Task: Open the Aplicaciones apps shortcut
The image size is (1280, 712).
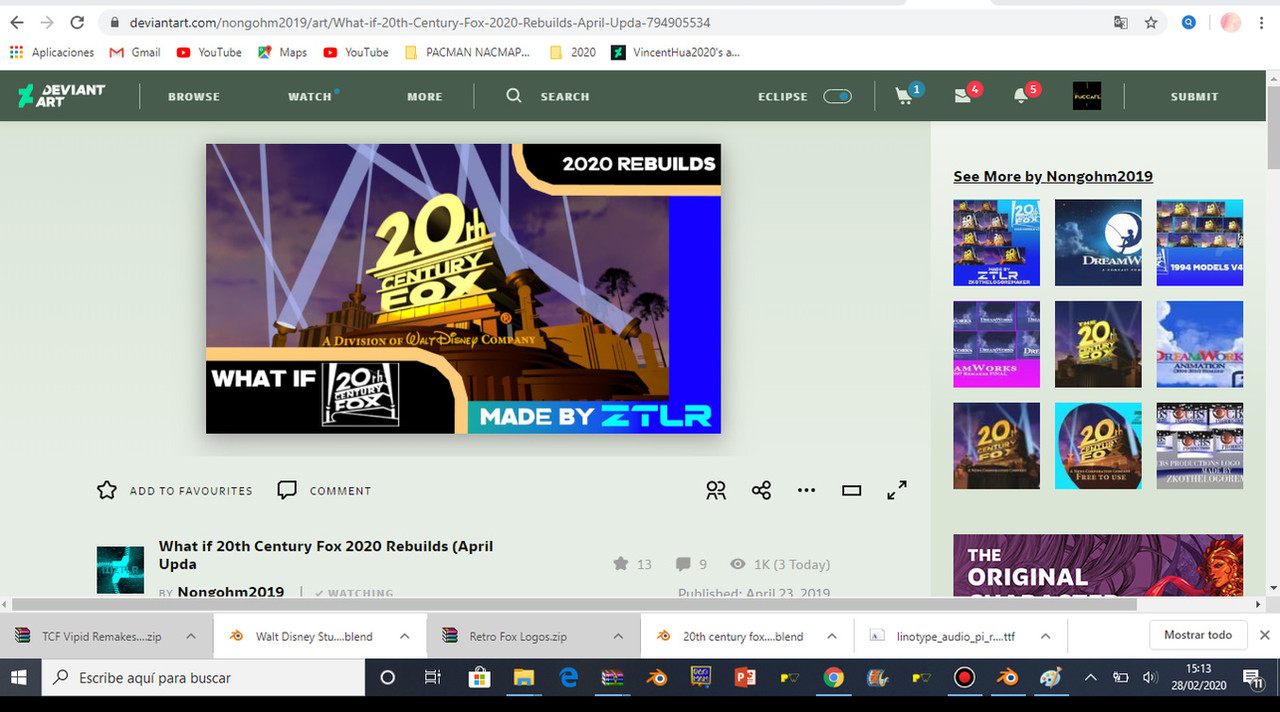Action: coord(52,52)
